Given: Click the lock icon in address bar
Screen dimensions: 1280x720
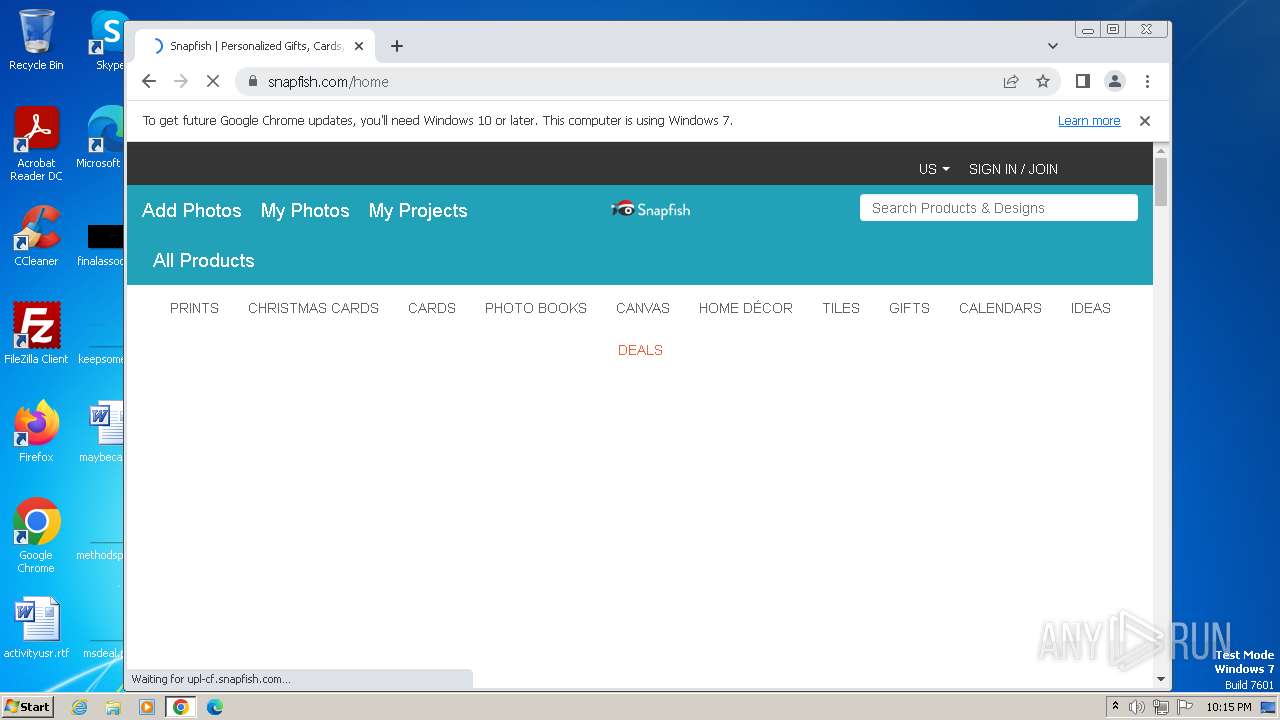Looking at the screenshot, I should pos(253,82).
